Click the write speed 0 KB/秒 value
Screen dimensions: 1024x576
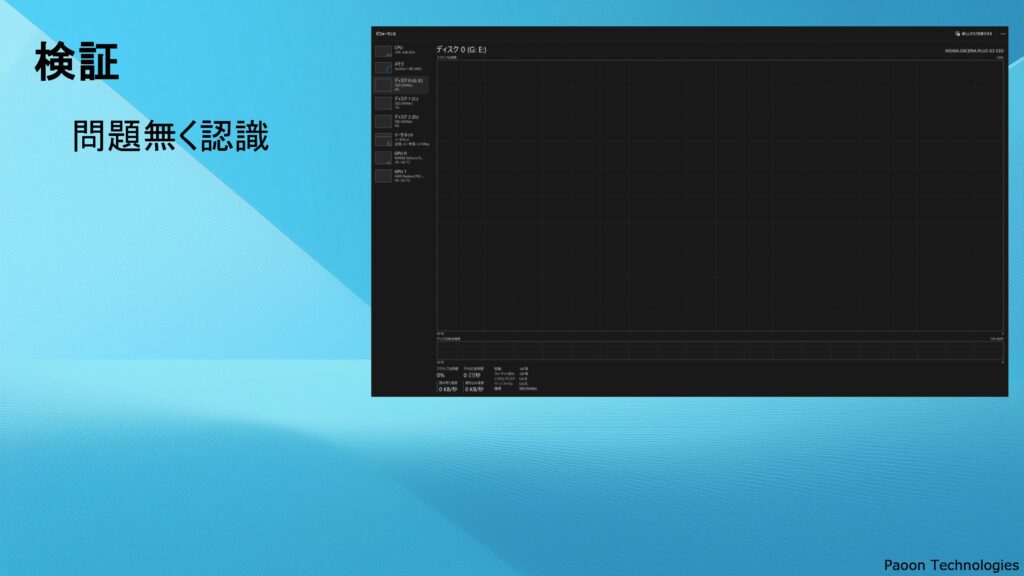474,388
